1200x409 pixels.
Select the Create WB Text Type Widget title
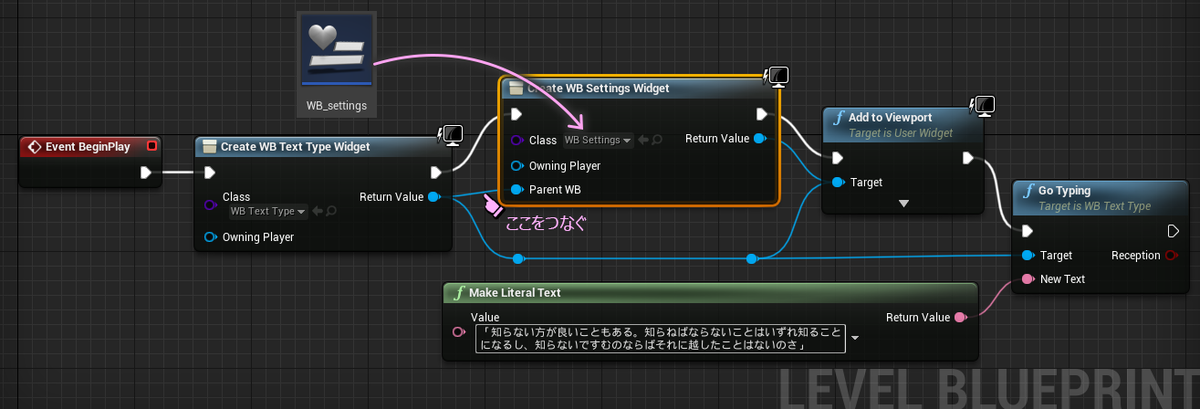click(295, 147)
